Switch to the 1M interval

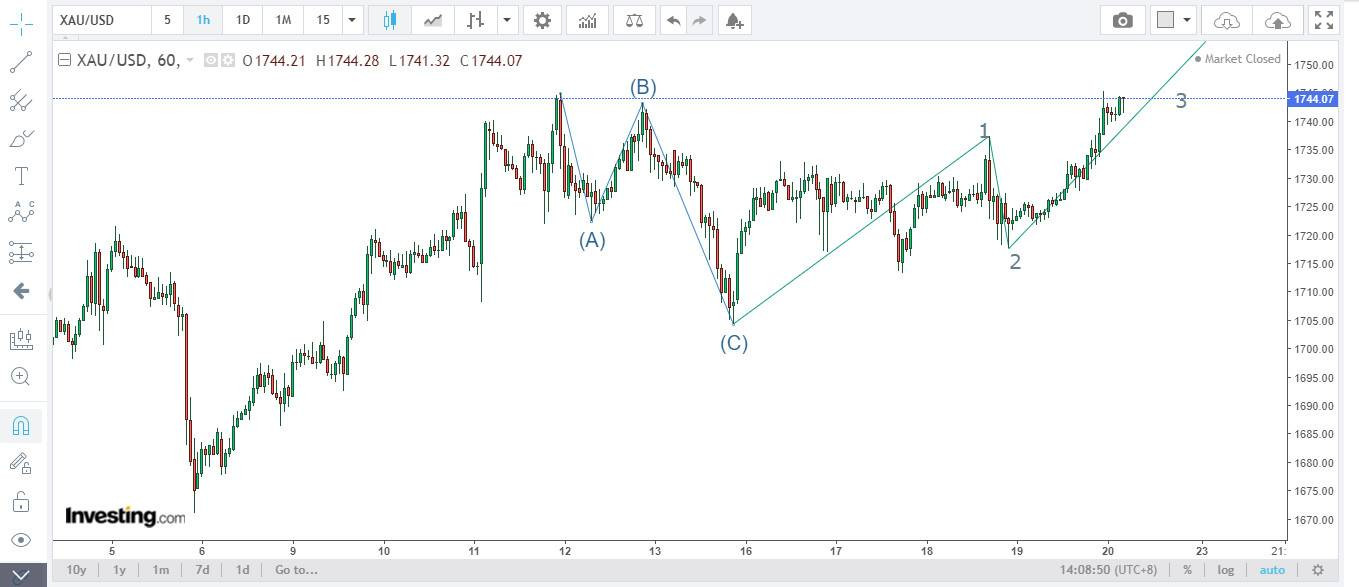click(283, 20)
